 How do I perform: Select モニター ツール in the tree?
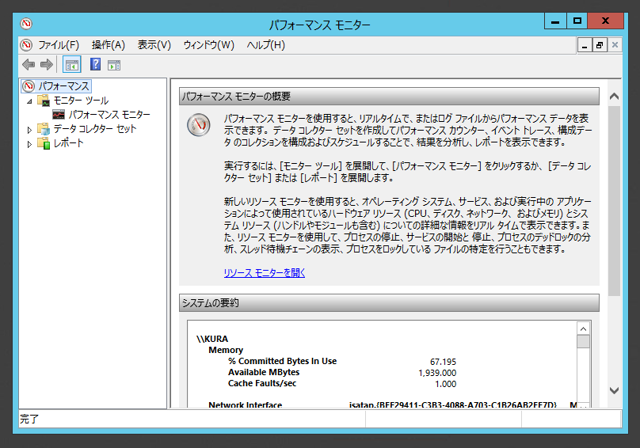pos(81,100)
